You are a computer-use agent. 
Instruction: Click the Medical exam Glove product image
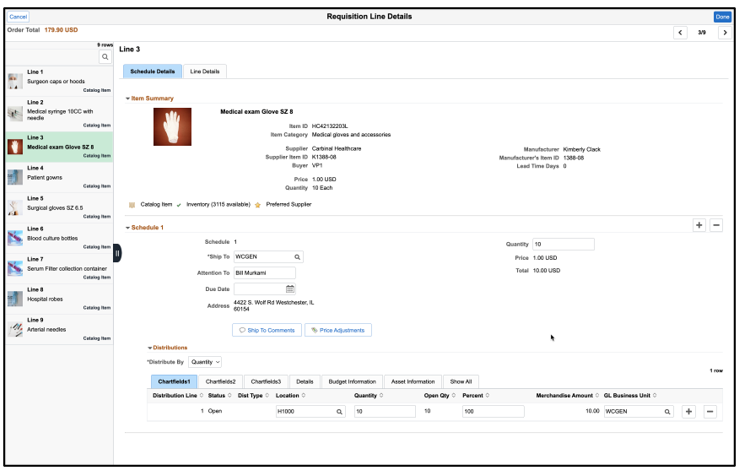point(172,127)
